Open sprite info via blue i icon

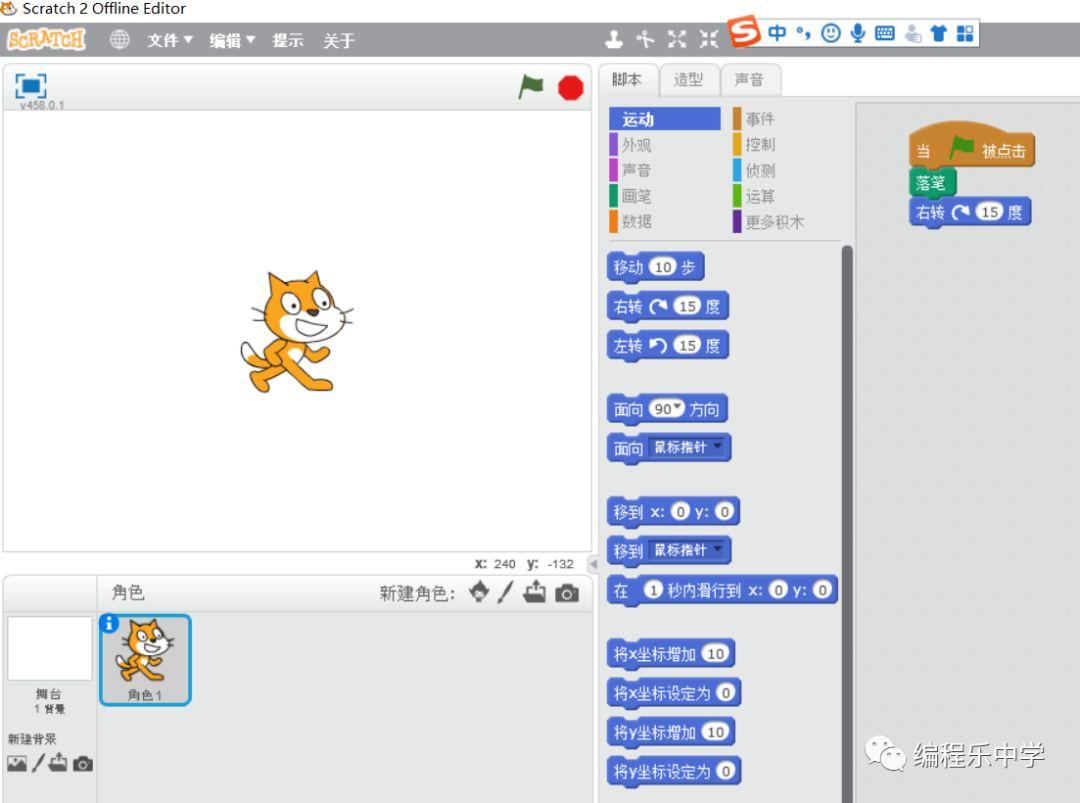109,623
